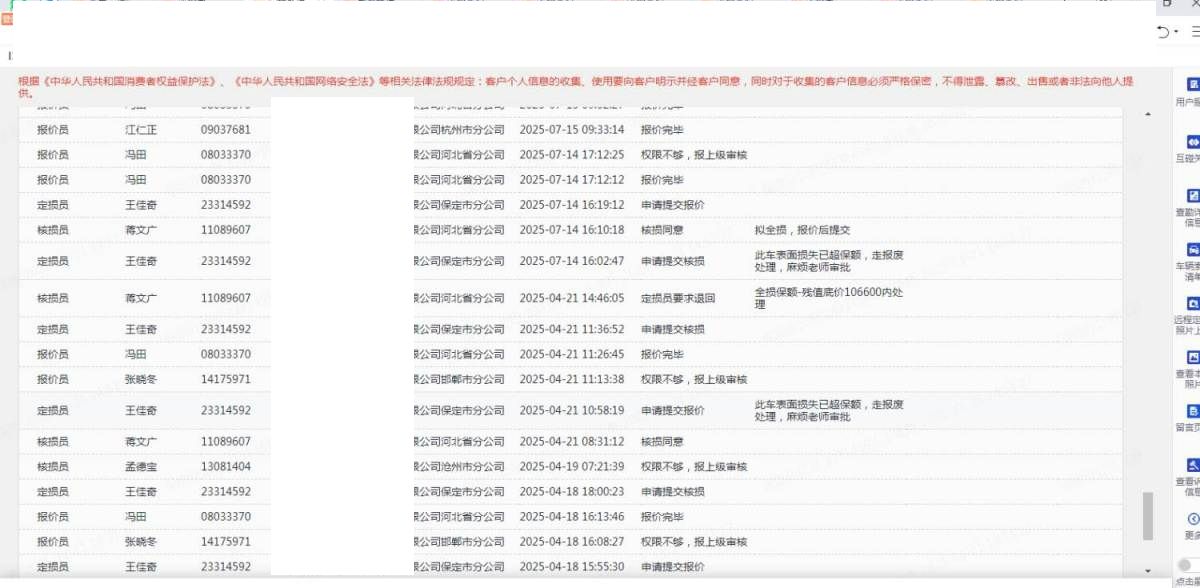Click the 查看诉讼信息 gavel icon

[x=1192, y=465]
